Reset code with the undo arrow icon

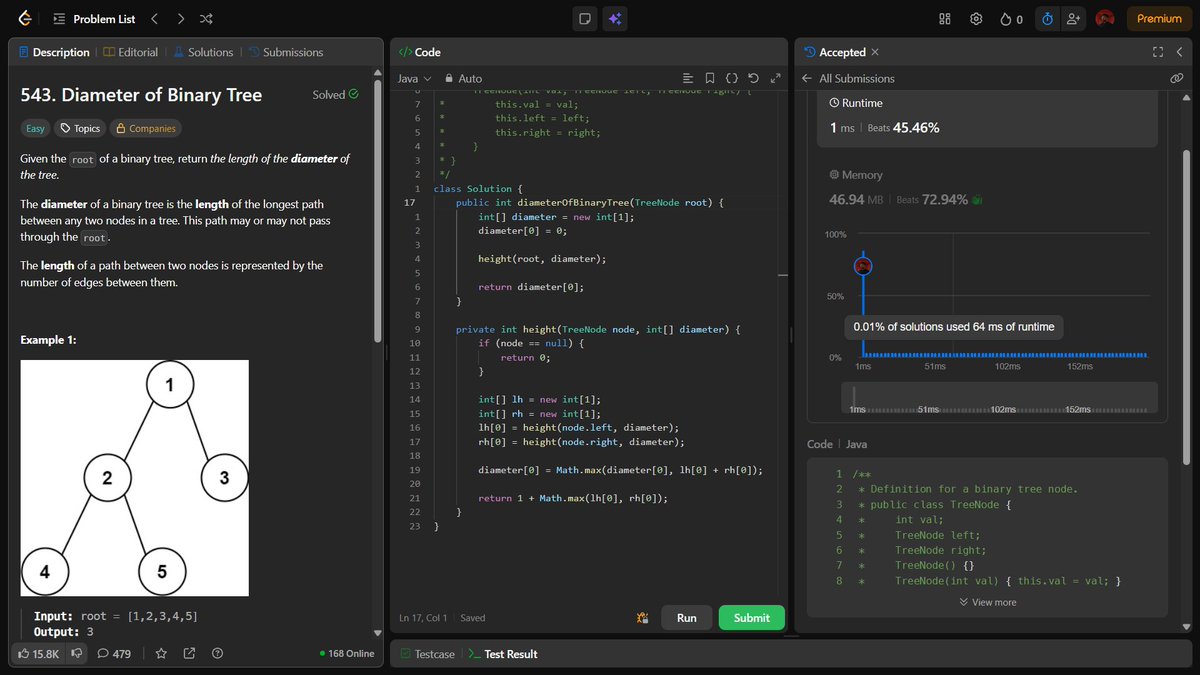point(753,78)
